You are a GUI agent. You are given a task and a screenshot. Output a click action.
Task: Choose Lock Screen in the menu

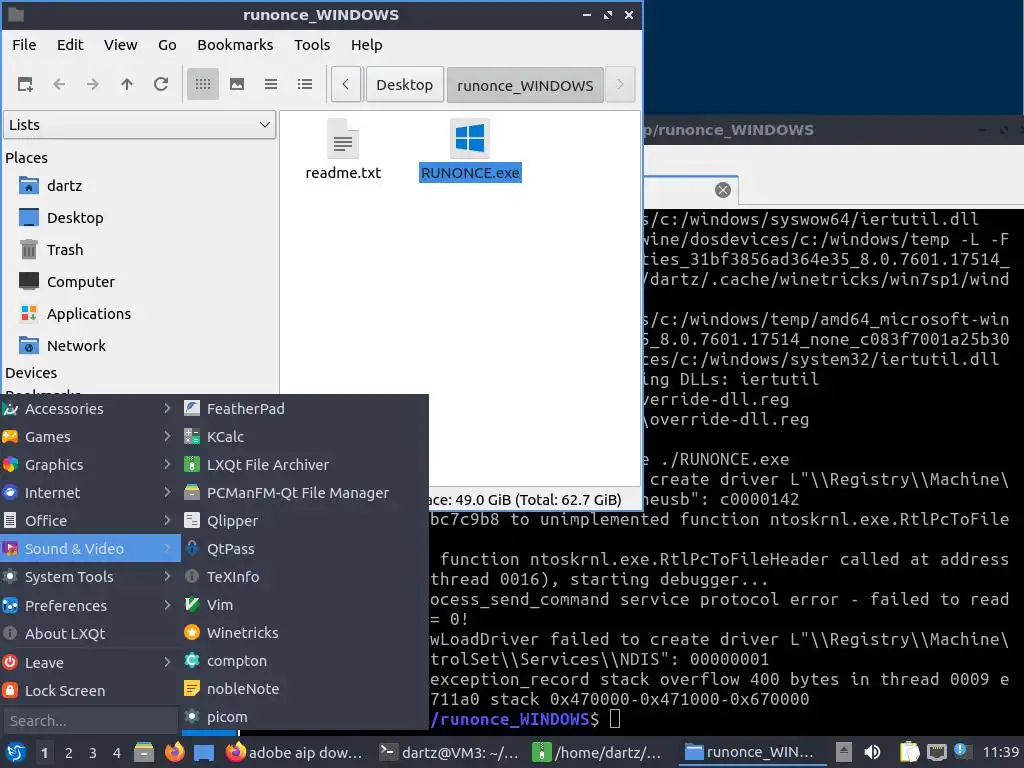pyautogui.click(x=90, y=691)
